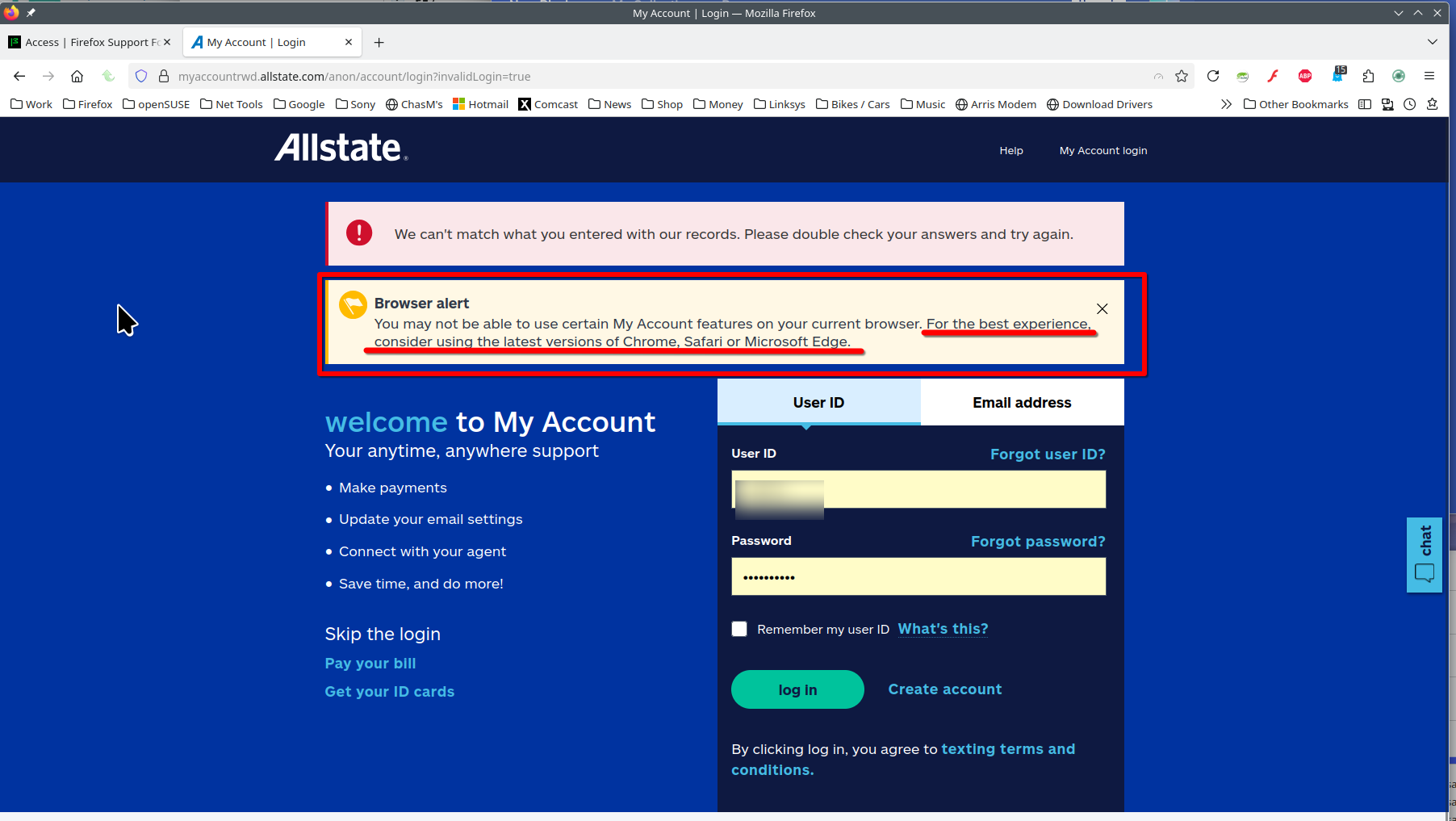1456x821 pixels.
Task: Open the Arris Modem bookmark
Action: [996, 104]
